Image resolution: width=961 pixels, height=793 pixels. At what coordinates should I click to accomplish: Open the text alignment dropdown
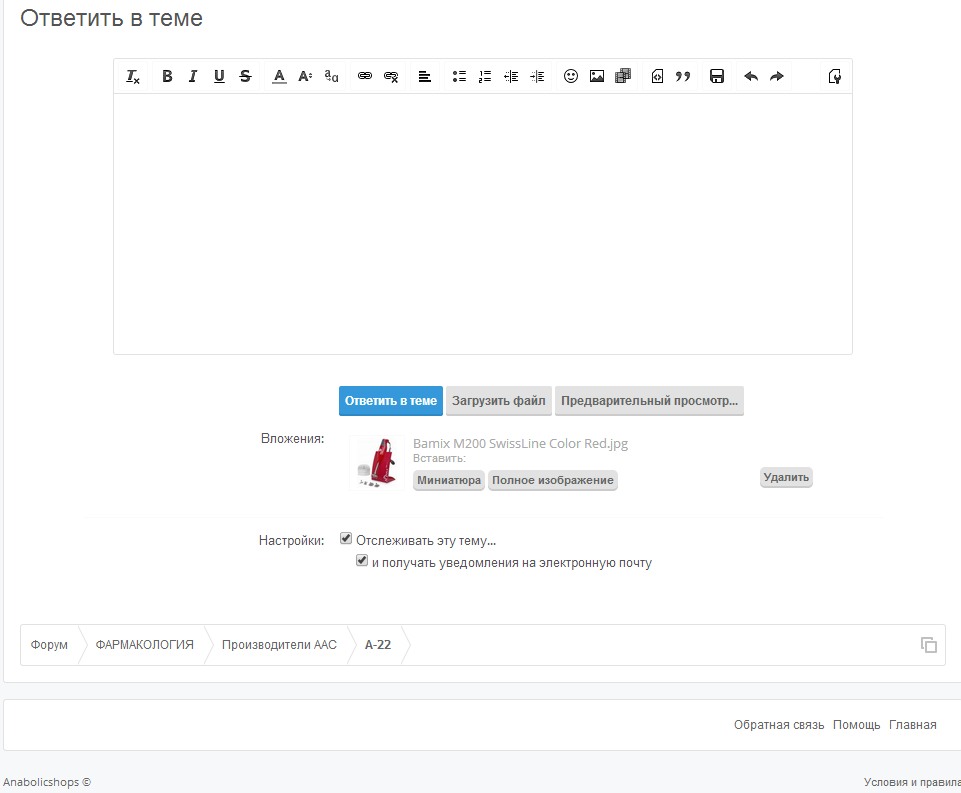tap(425, 76)
